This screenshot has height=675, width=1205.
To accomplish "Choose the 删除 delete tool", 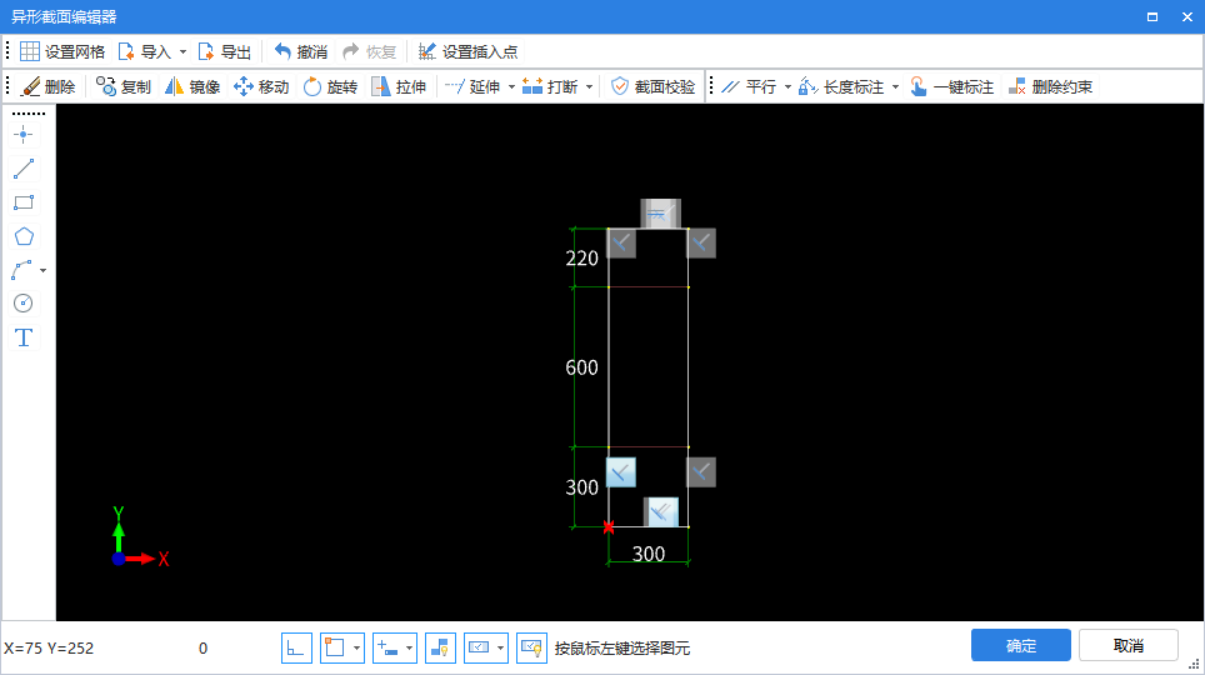I will point(48,87).
